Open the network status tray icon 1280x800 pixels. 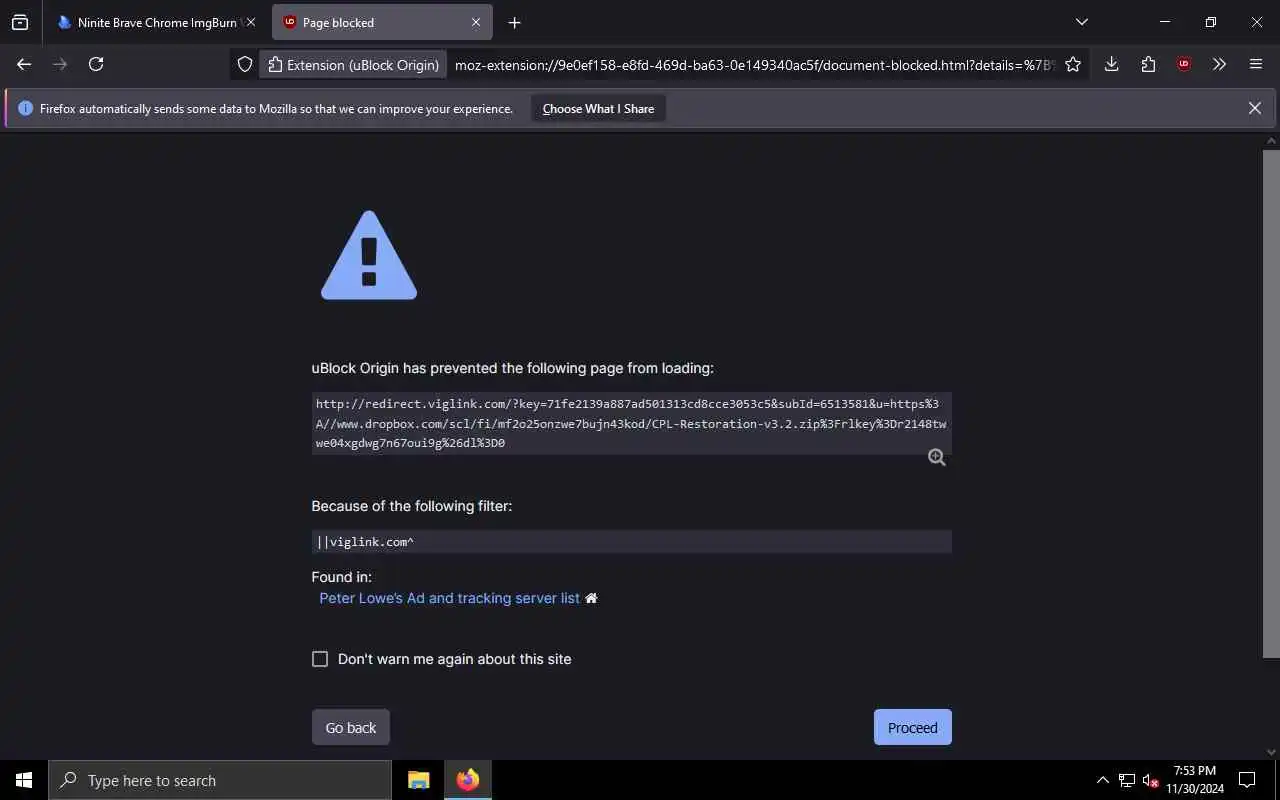pos(1127,780)
